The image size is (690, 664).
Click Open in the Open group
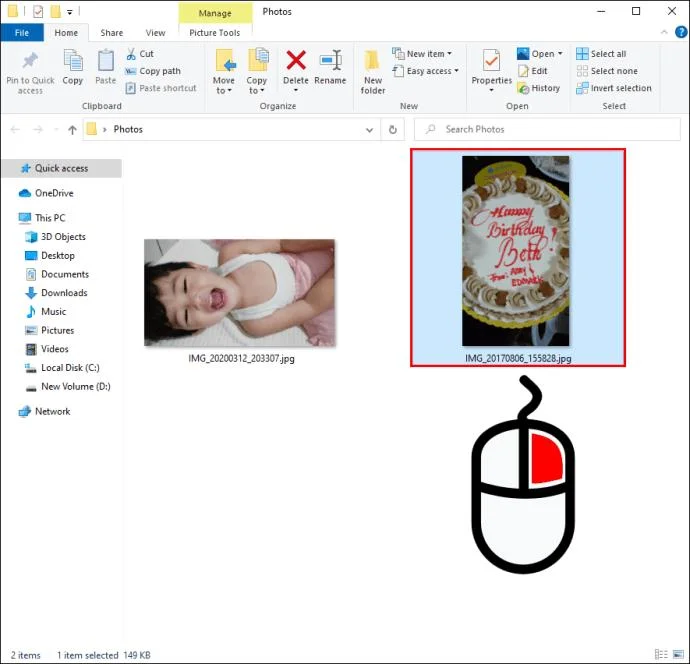[x=536, y=54]
